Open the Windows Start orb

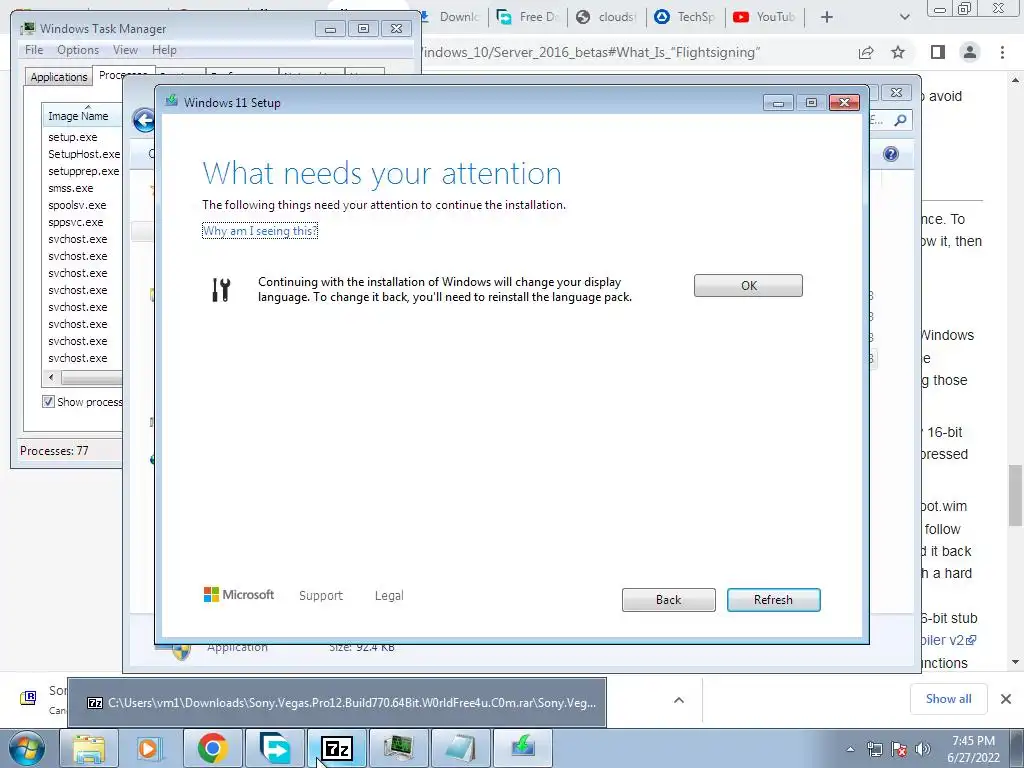click(x=27, y=748)
